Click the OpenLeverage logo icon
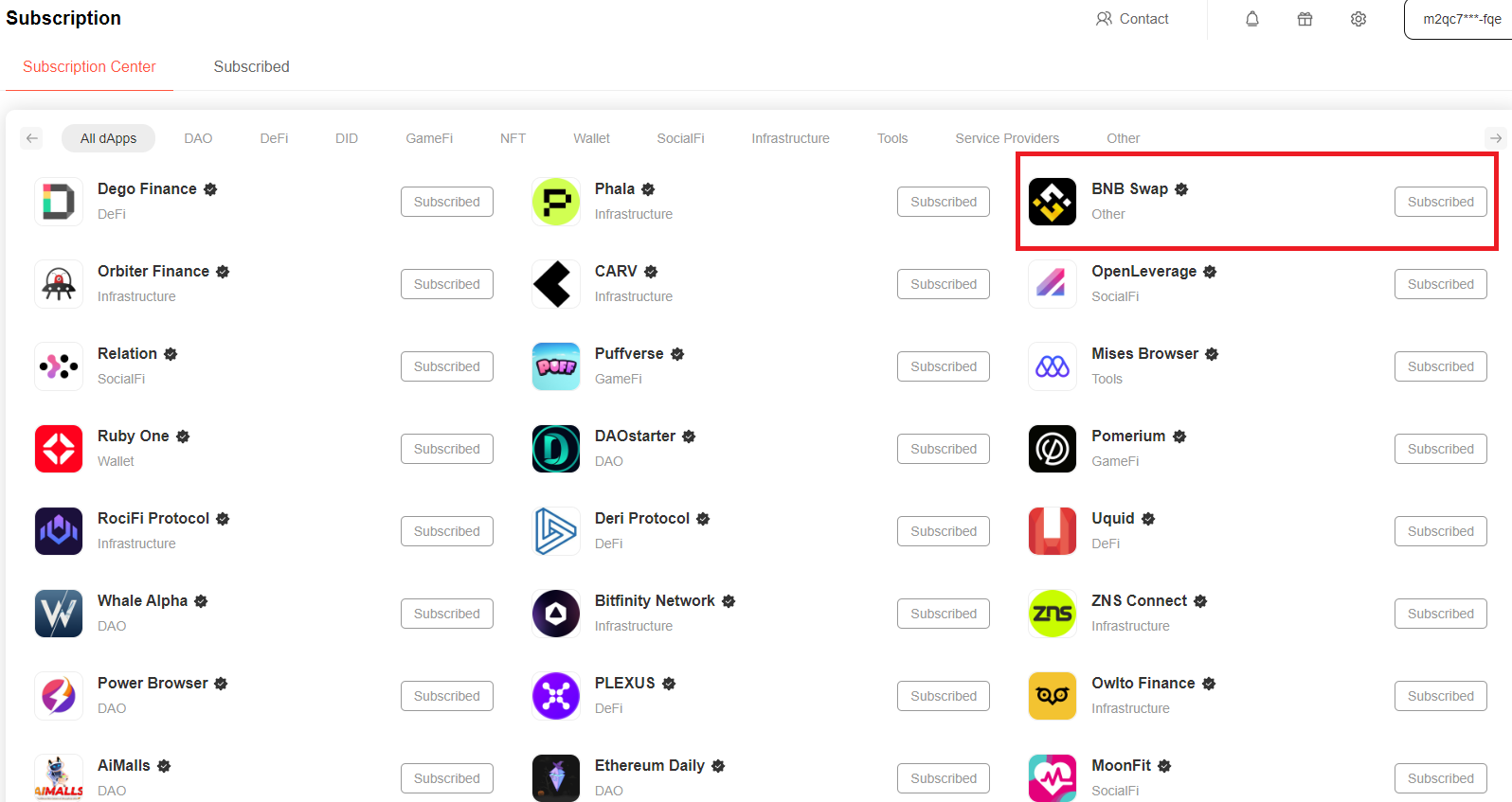The width and height of the screenshot is (1512, 802). (x=1053, y=284)
